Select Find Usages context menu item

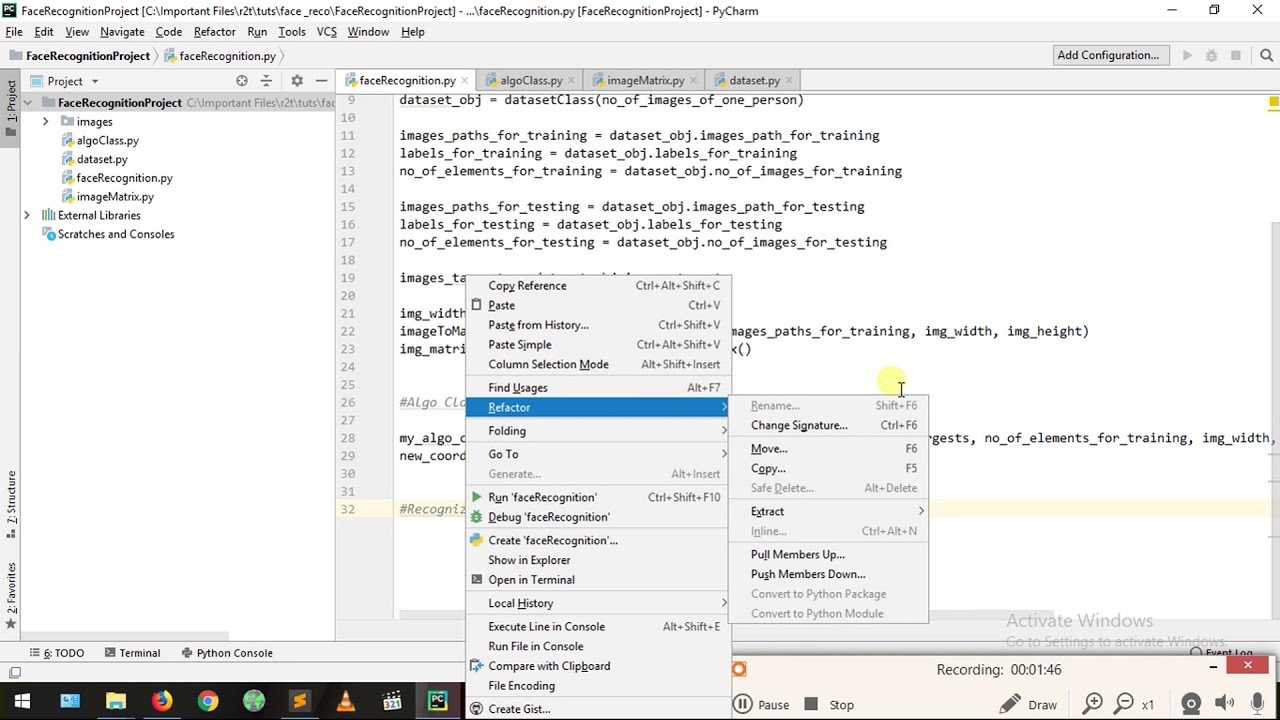pyautogui.click(x=599, y=388)
